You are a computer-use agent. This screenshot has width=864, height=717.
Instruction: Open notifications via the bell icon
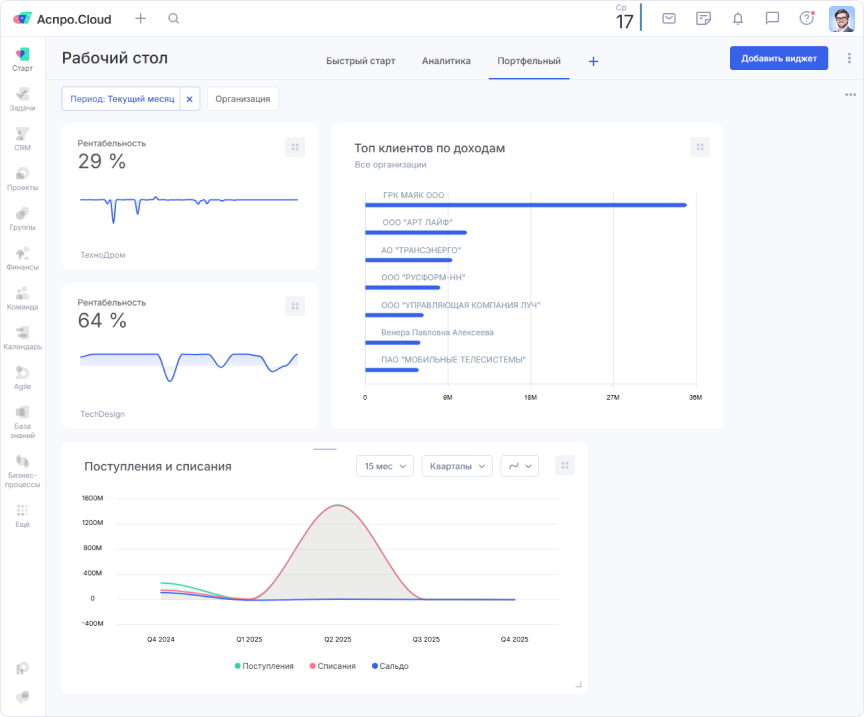click(x=736, y=17)
